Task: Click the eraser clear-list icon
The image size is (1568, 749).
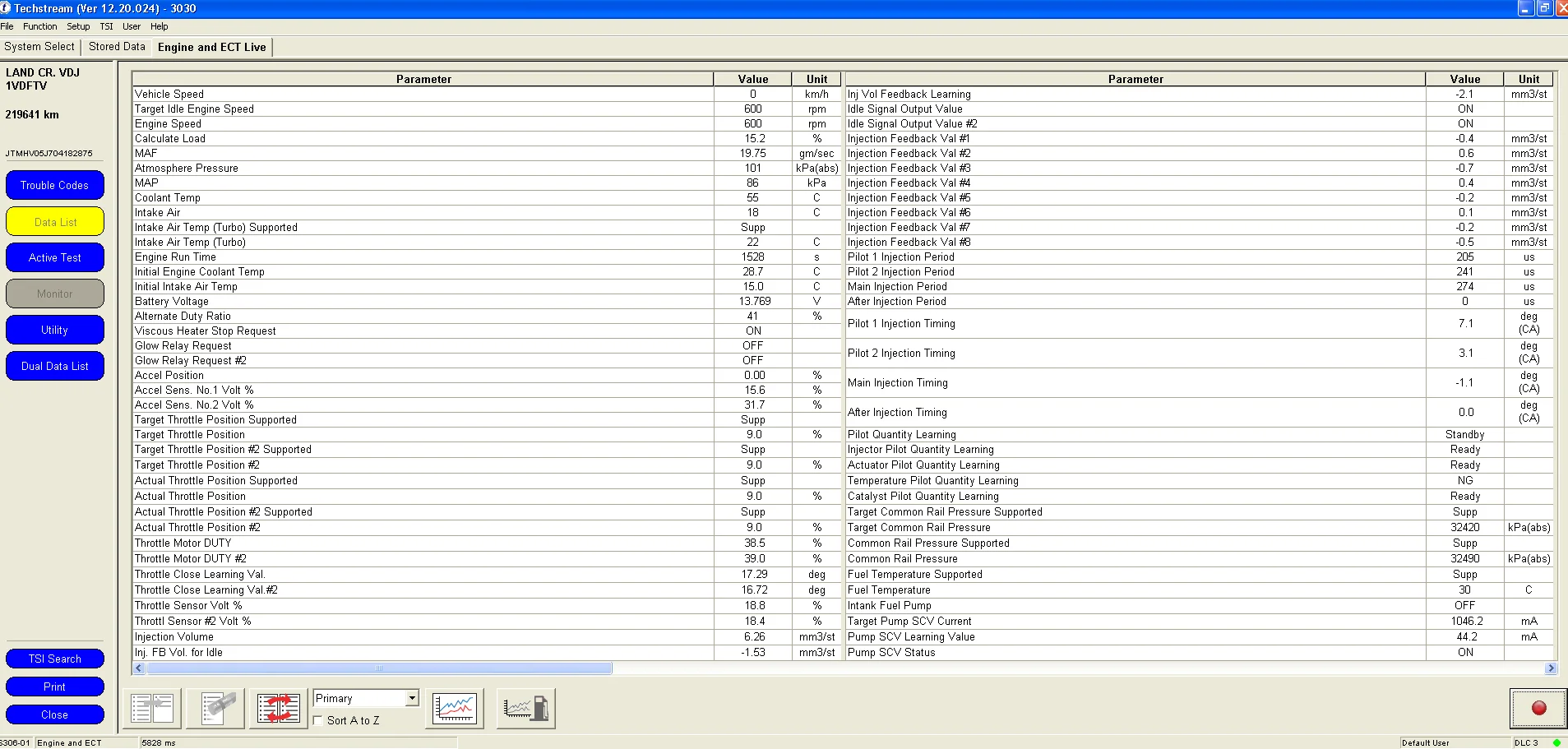Action: (x=215, y=708)
